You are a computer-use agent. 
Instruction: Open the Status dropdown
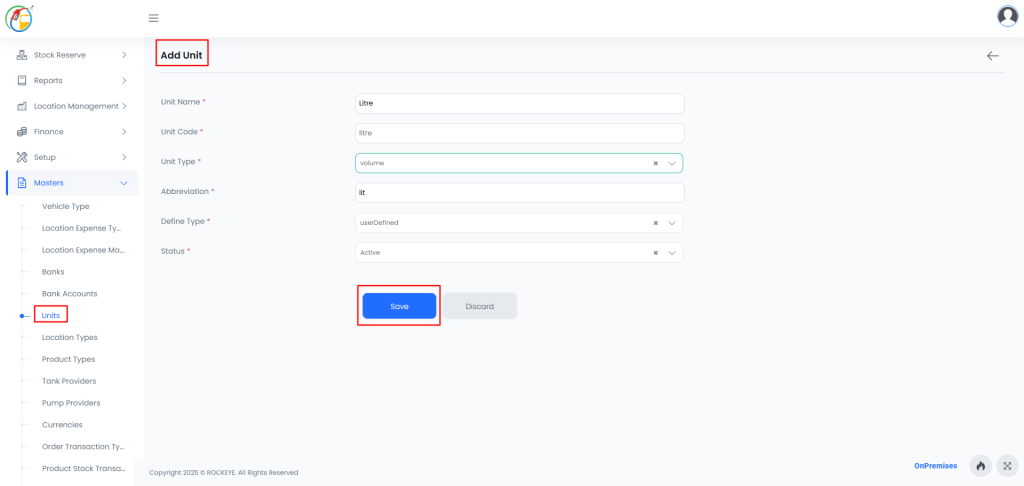click(672, 253)
